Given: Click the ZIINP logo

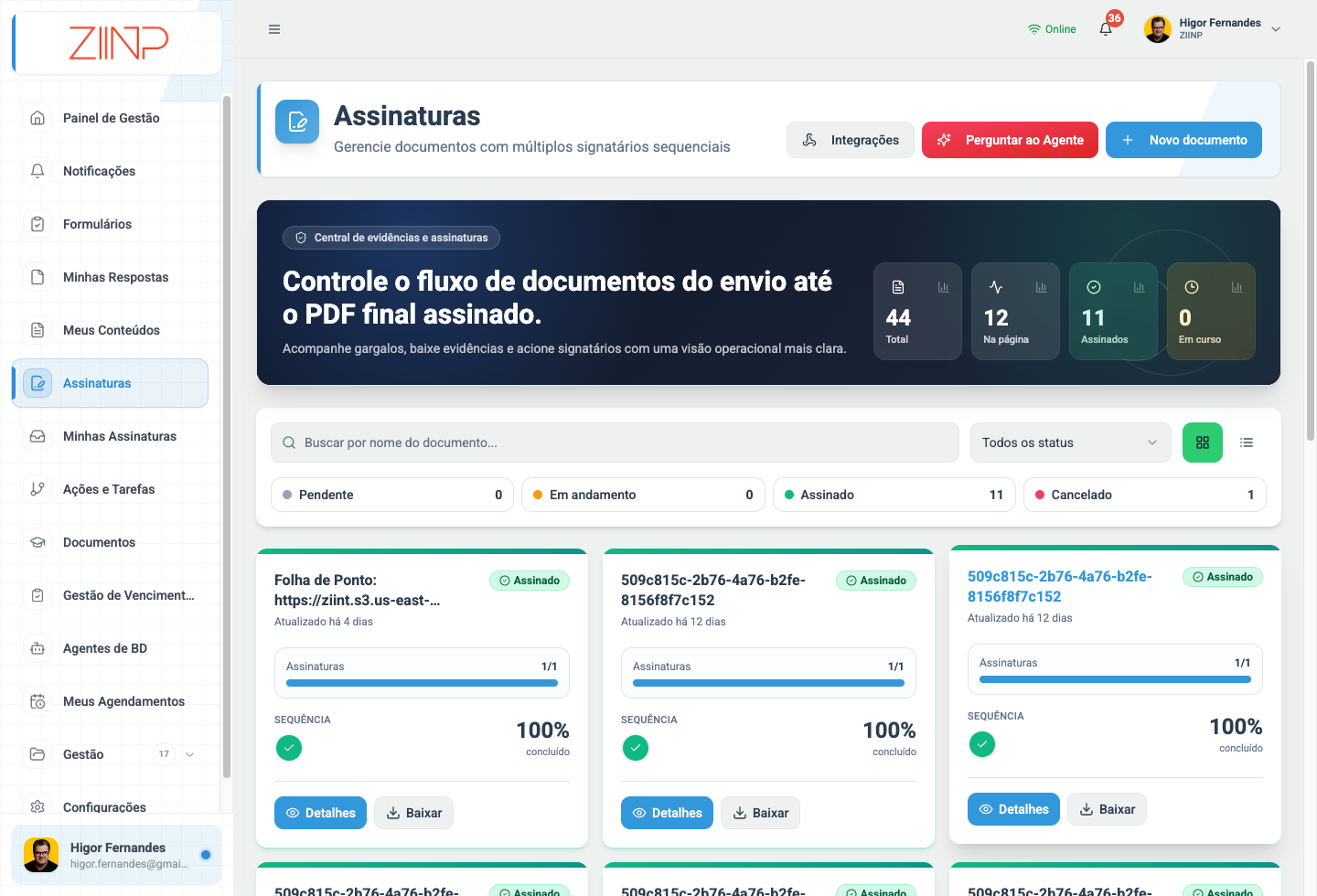Looking at the screenshot, I should click(x=118, y=42).
